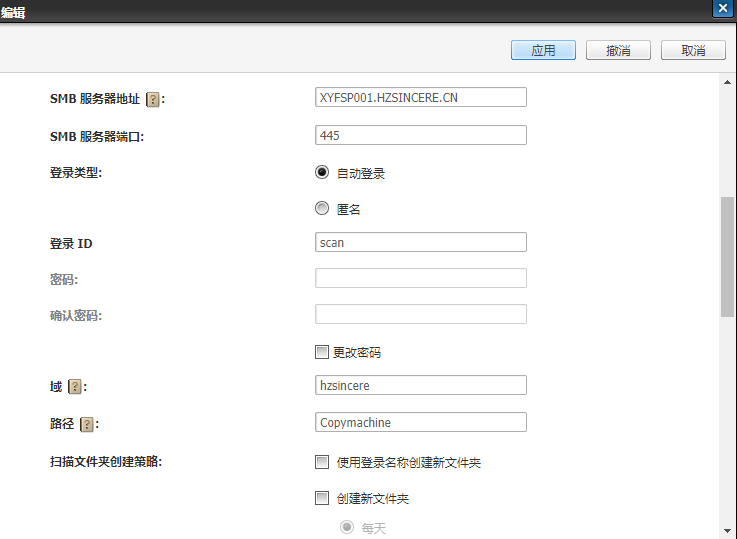Enable the 更改密码 checkbox
Viewport: 737px width, 539px height.
pos(322,352)
